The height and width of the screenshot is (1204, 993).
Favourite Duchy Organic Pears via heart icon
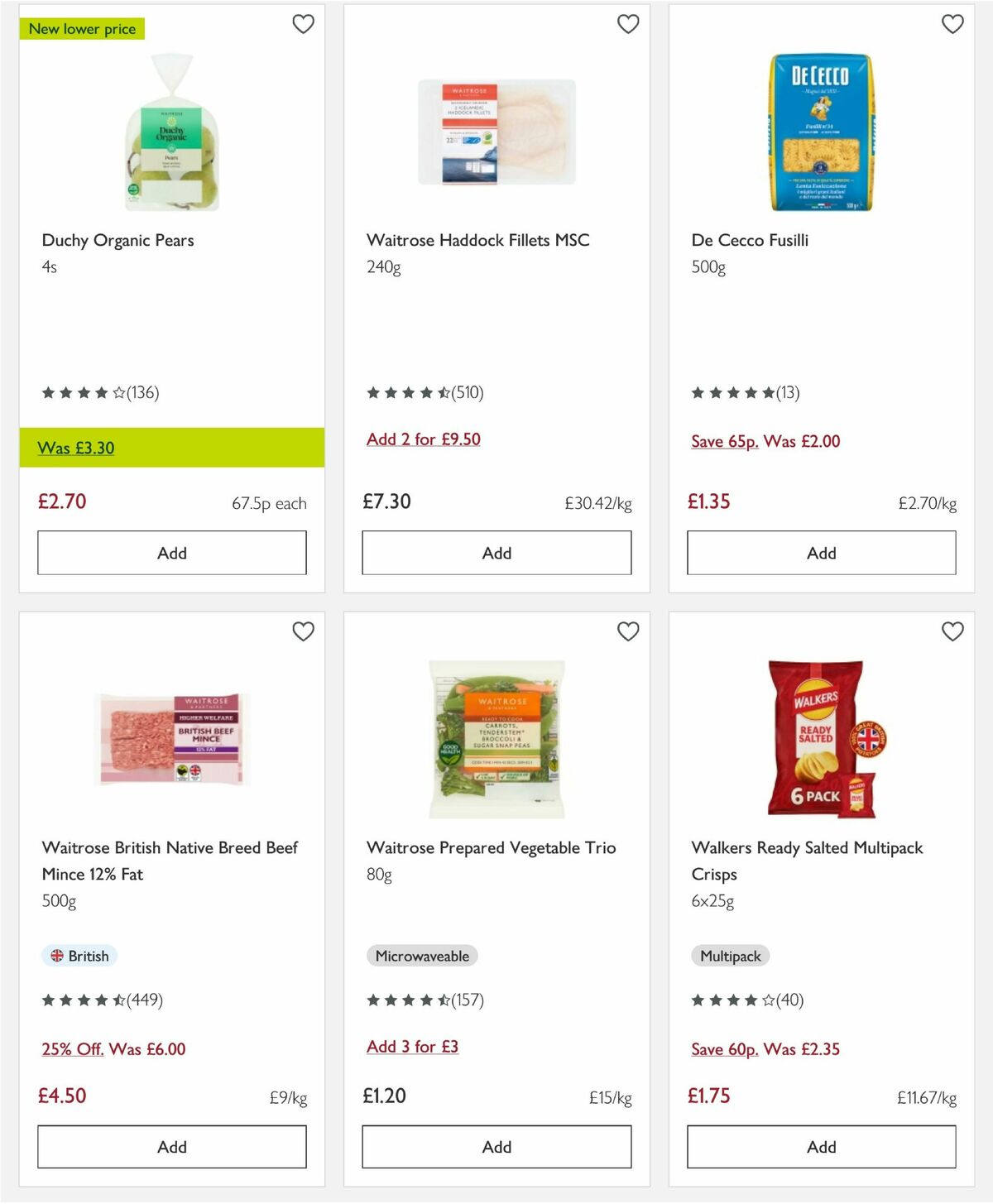click(304, 24)
